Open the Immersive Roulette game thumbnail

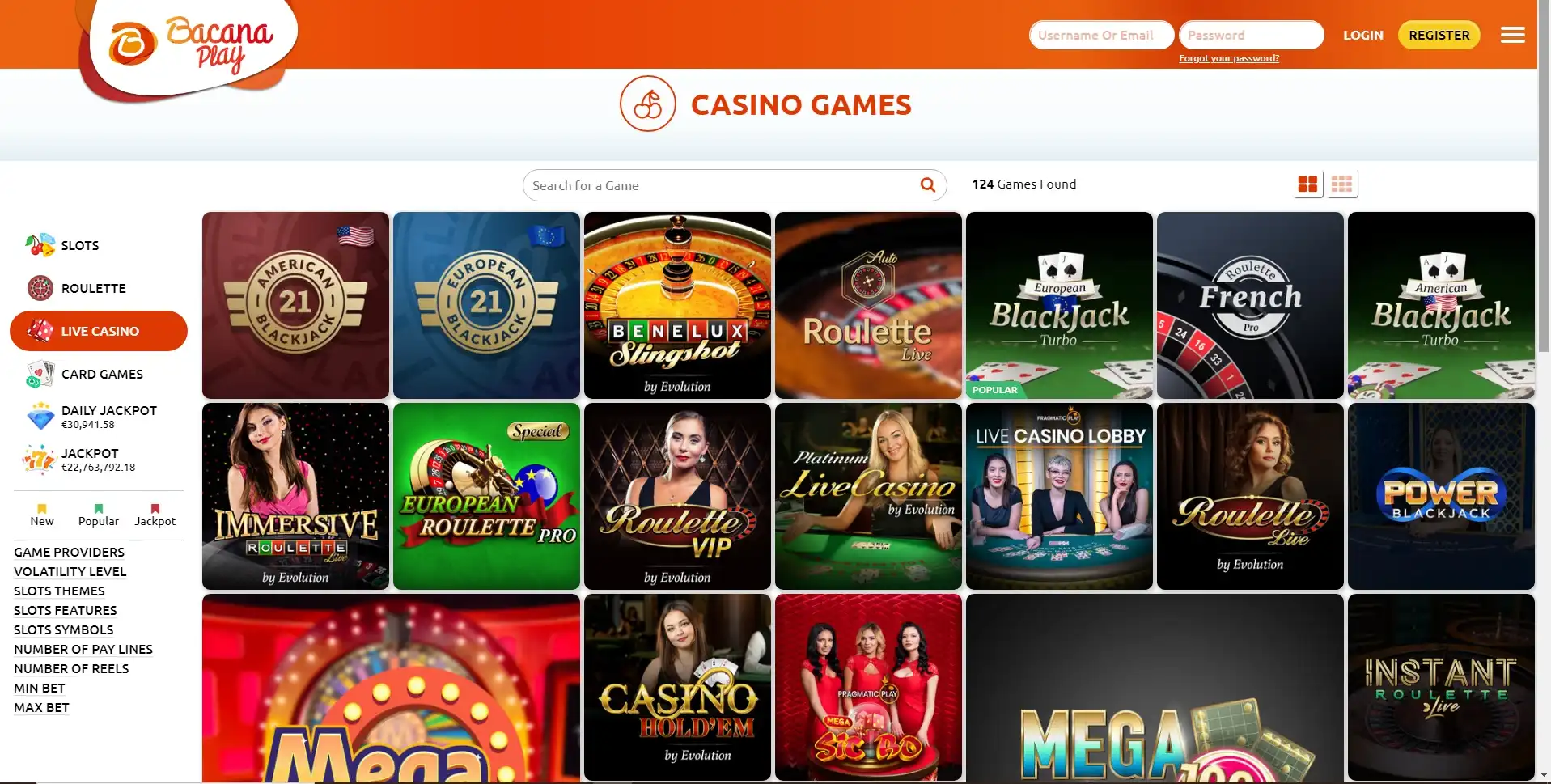pyautogui.click(x=295, y=496)
